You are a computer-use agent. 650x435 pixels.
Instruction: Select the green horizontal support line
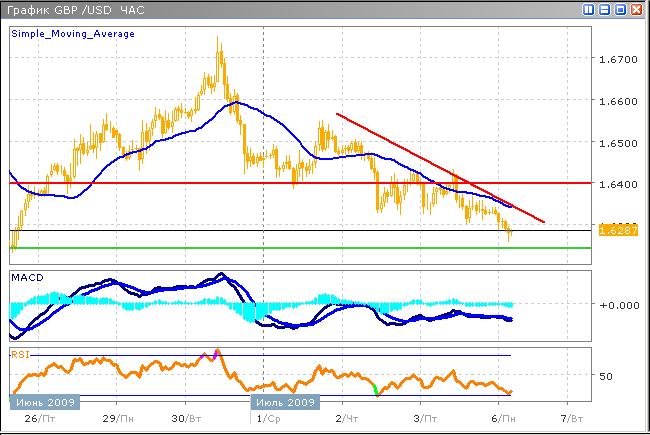point(300,248)
